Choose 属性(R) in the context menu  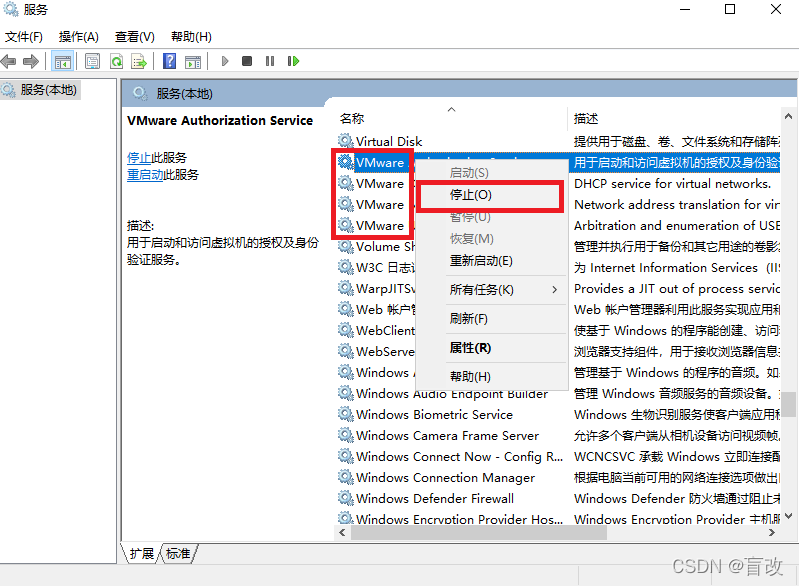tap(492, 348)
